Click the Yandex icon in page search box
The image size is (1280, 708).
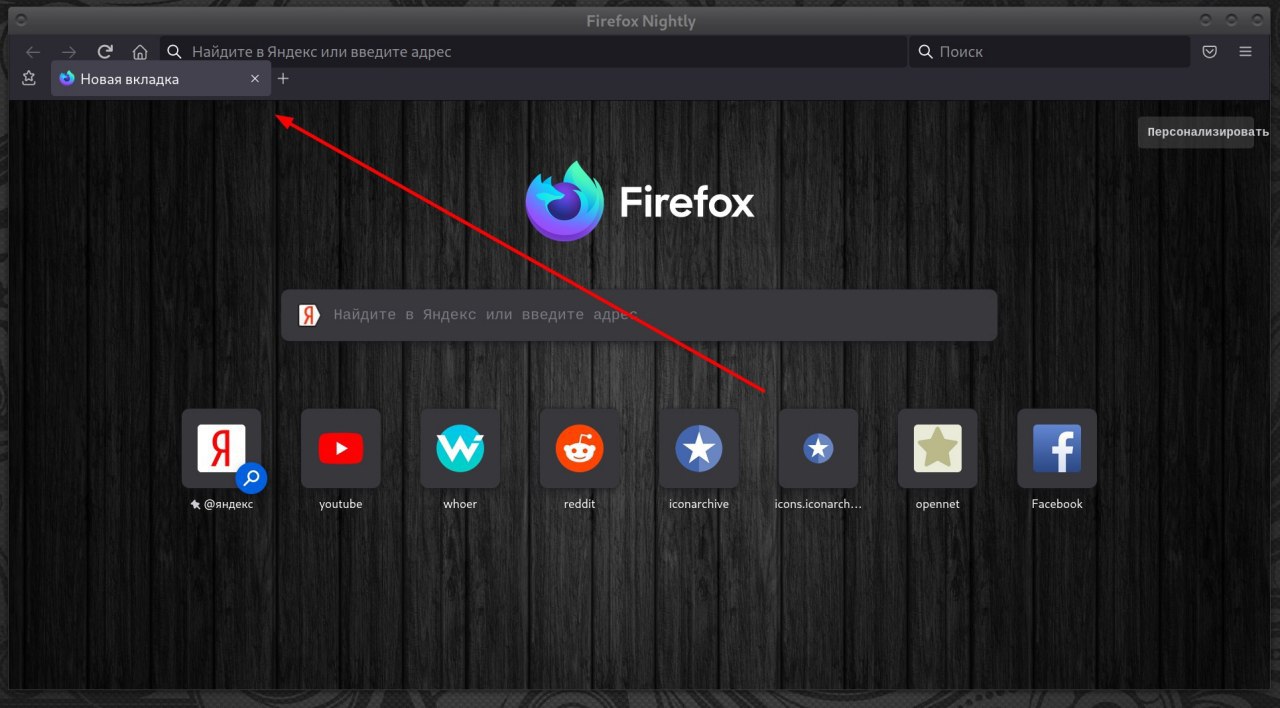point(309,315)
